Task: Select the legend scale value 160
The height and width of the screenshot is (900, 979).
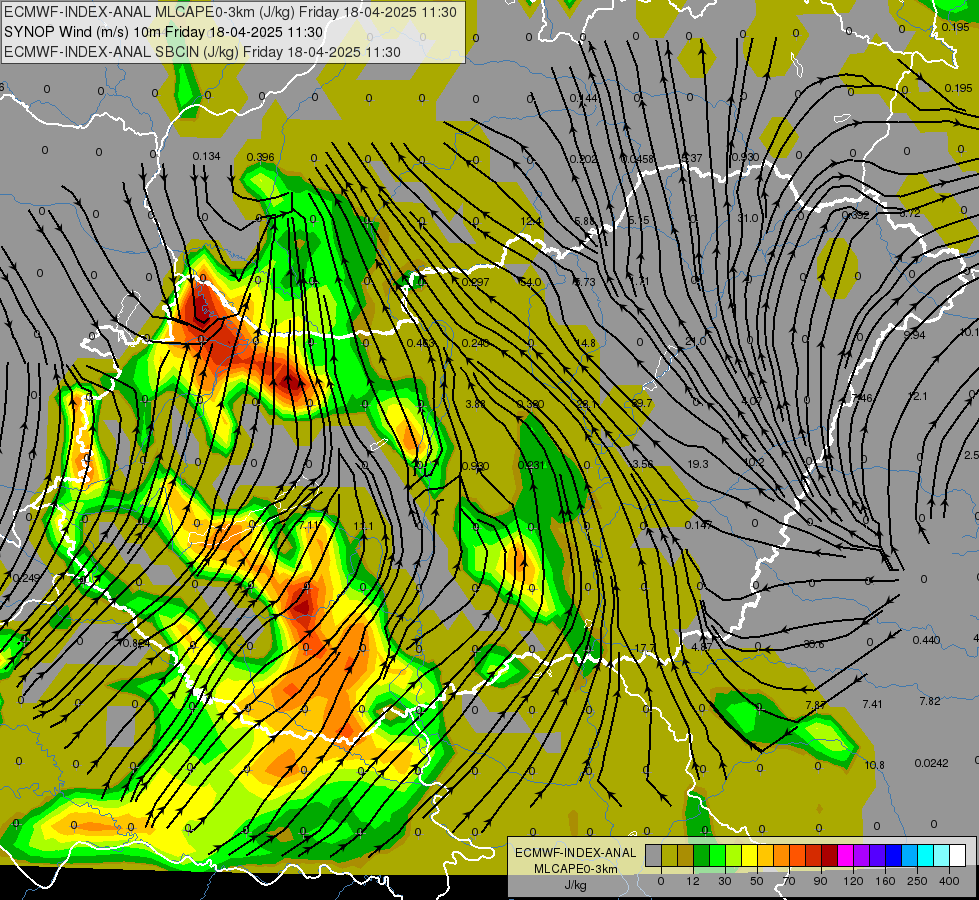Action: 885,881
